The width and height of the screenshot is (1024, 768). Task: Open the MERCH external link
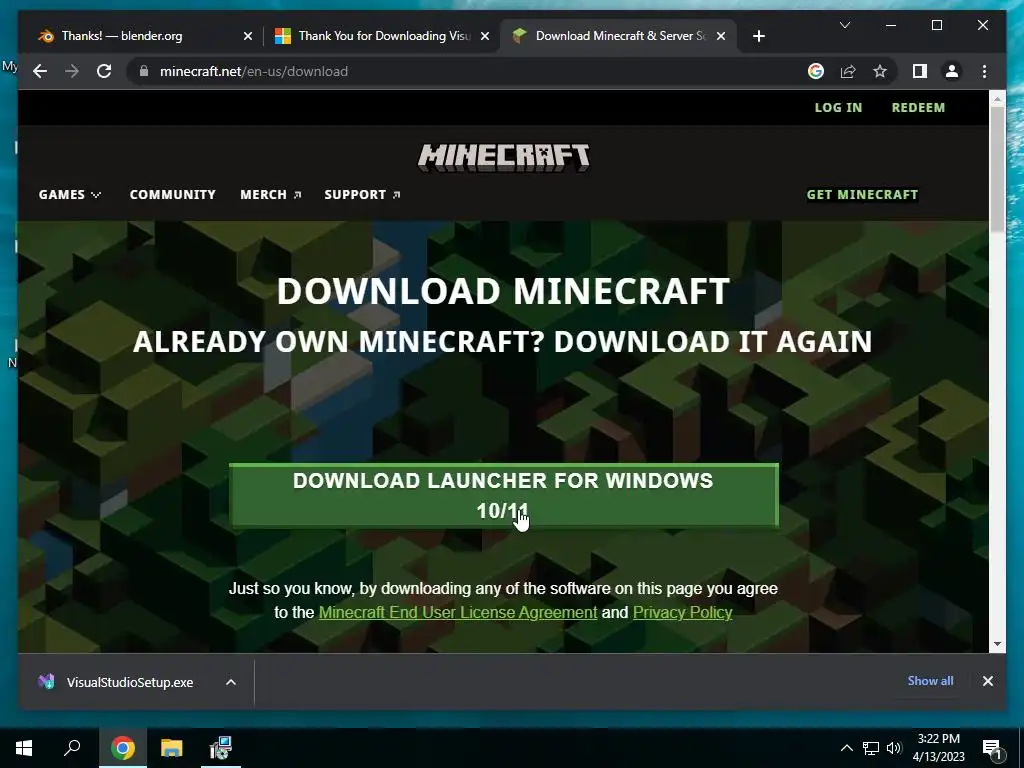270,195
